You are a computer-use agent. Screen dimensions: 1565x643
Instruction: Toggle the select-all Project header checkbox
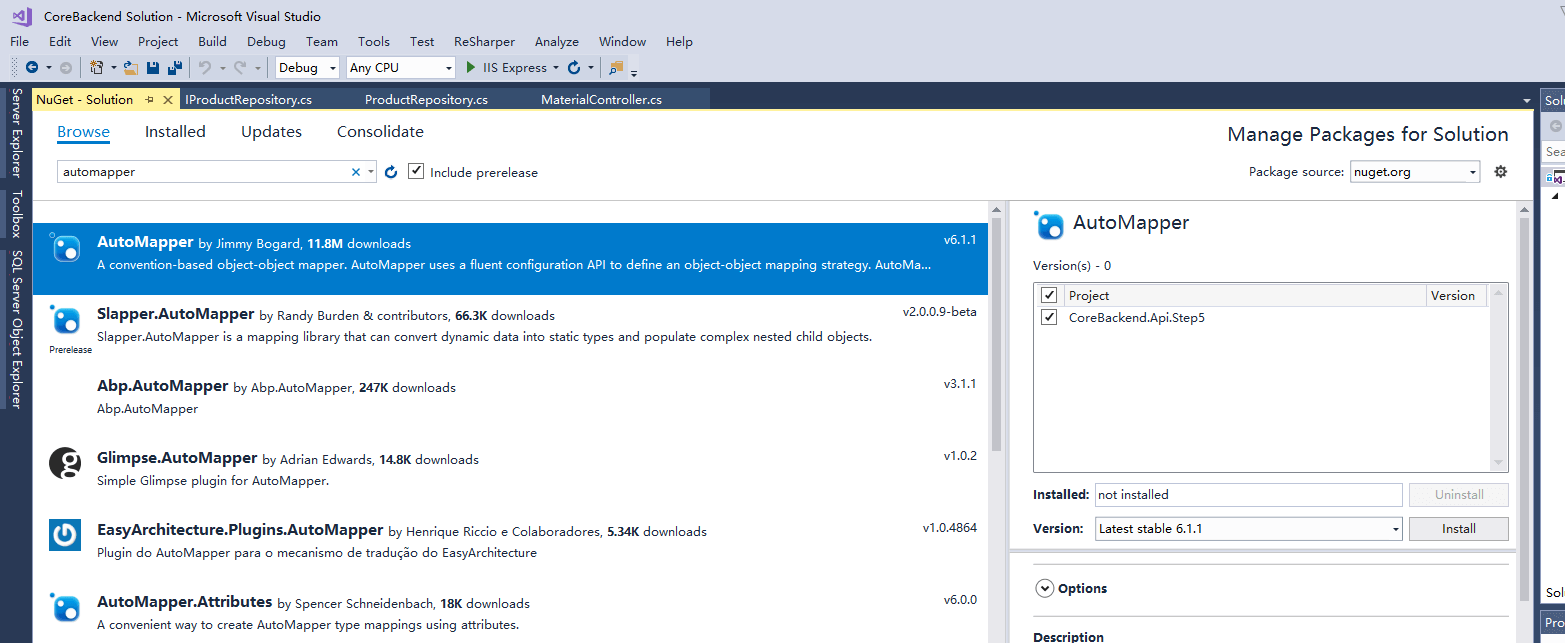(1049, 295)
